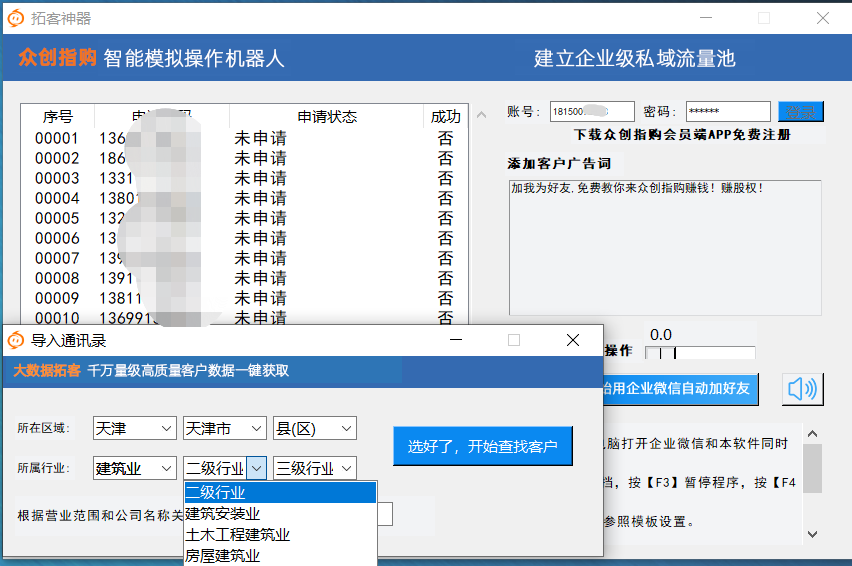The height and width of the screenshot is (566, 852).
Task: Click the 密码 password input field
Action: 728,111
